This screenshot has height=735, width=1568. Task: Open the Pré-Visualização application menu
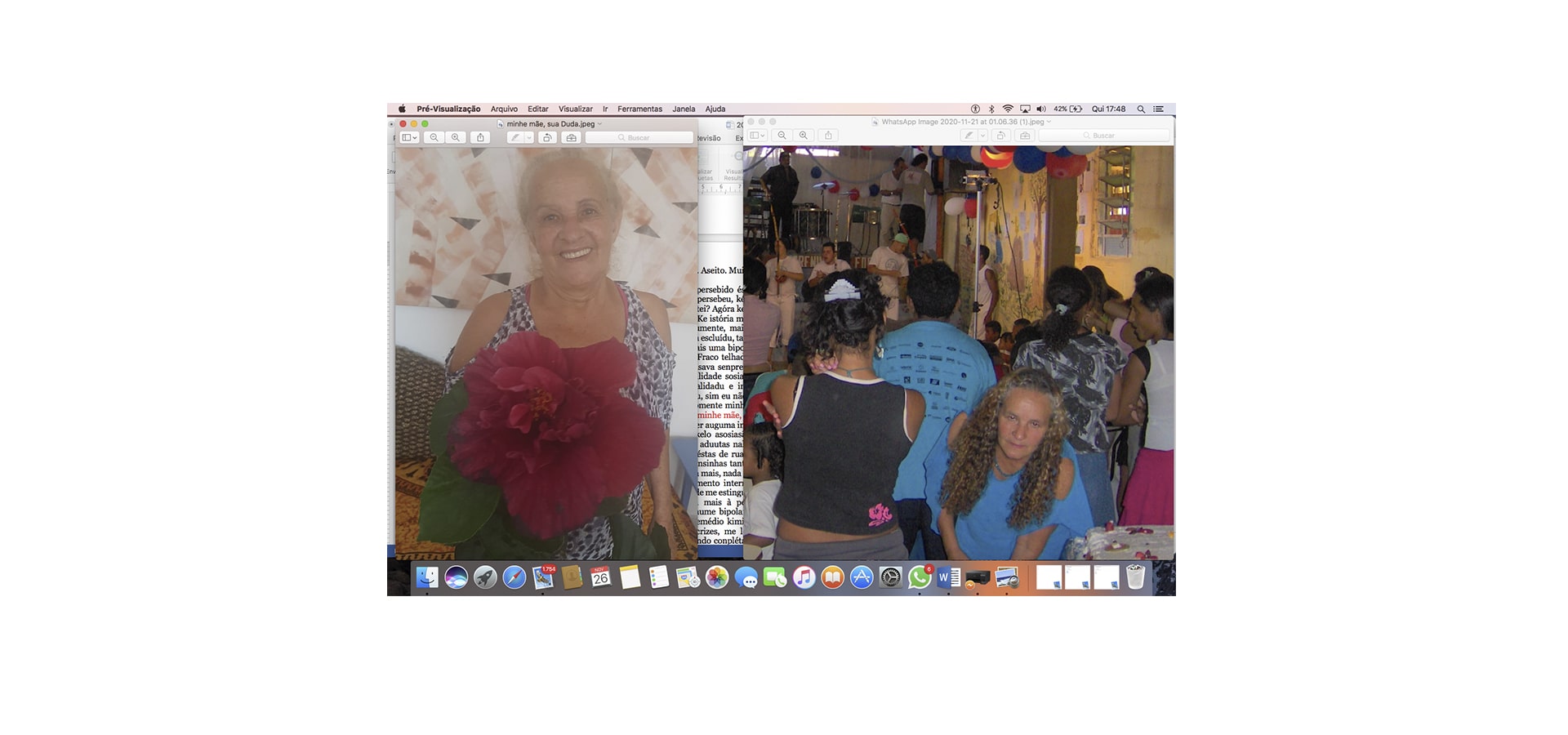point(448,109)
